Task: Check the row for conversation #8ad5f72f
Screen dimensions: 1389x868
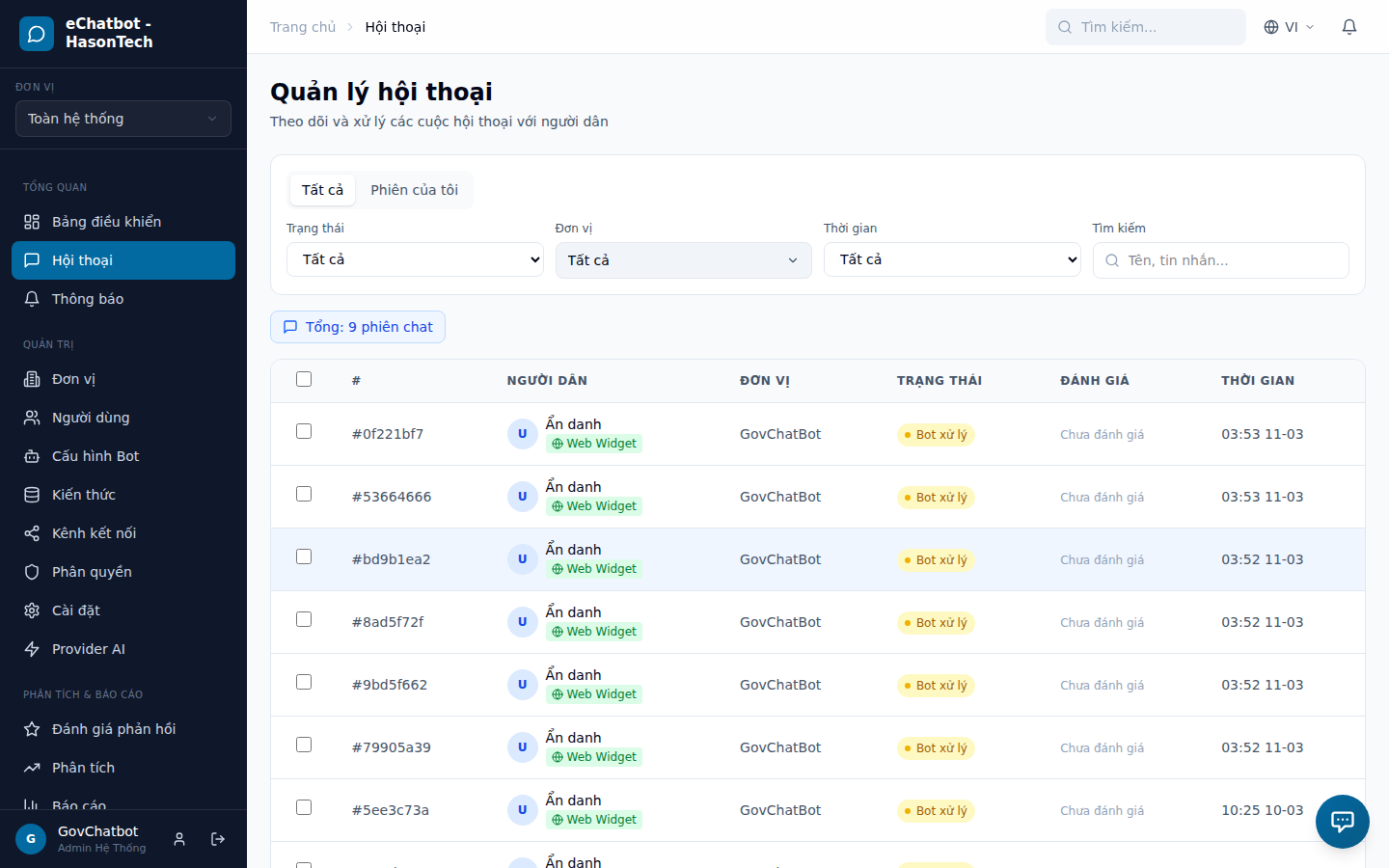Action: coord(304,619)
